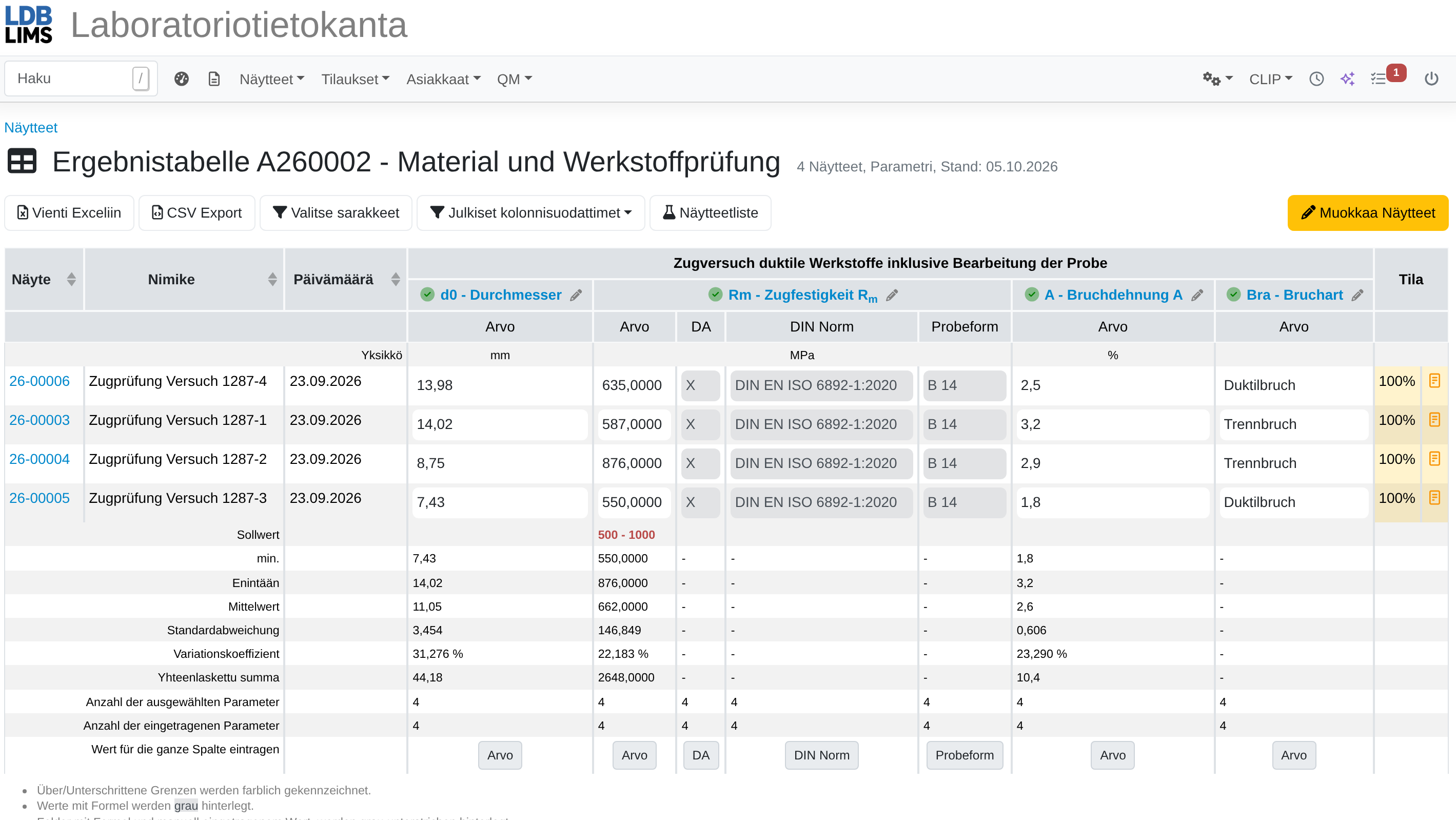
Task: Sort table by Nimike column
Action: tap(272, 279)
